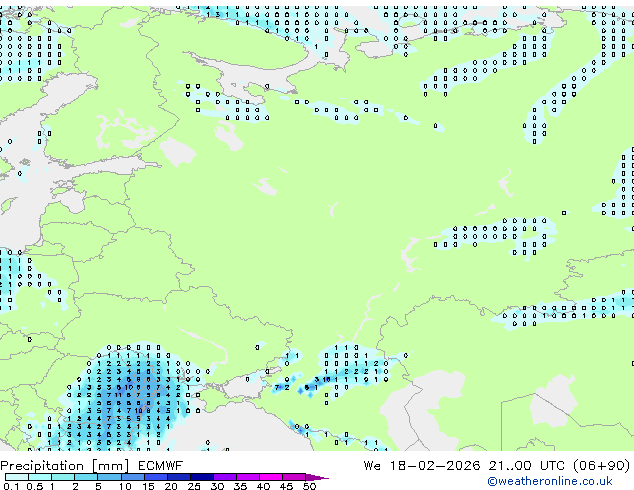Viewport: 634px width, 490px height.
Task: Click the '(06+90)' forecast run label
Action: click(x=602, y=466)
